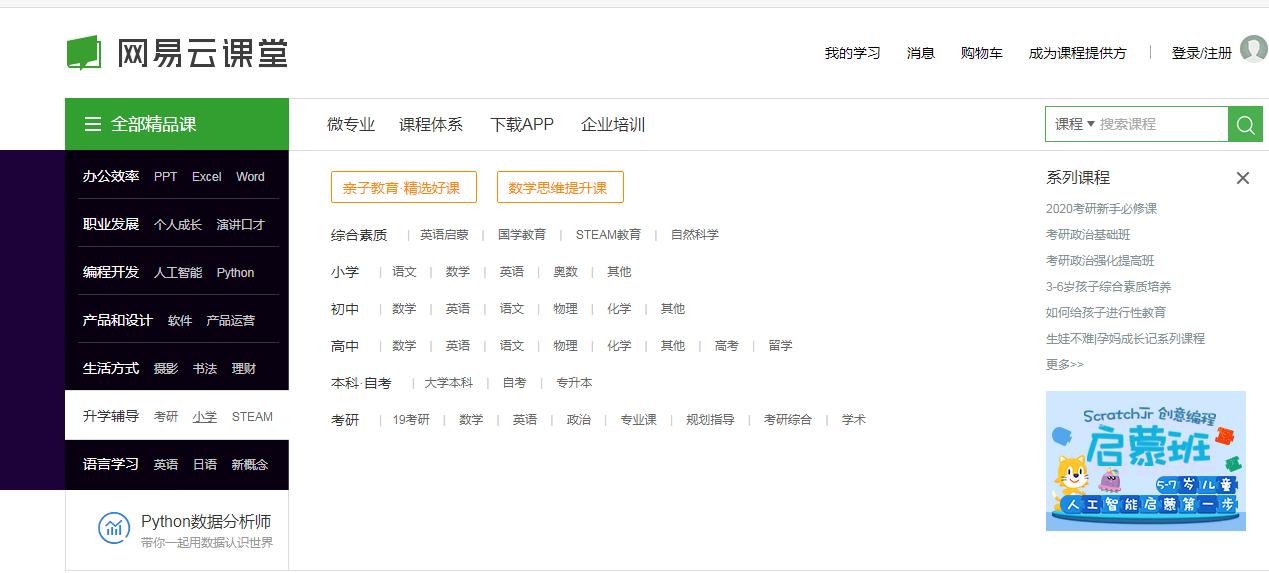Select 升学辅导 category
The width and height of the screenshot is (1269, 573).
click(111, 416)
